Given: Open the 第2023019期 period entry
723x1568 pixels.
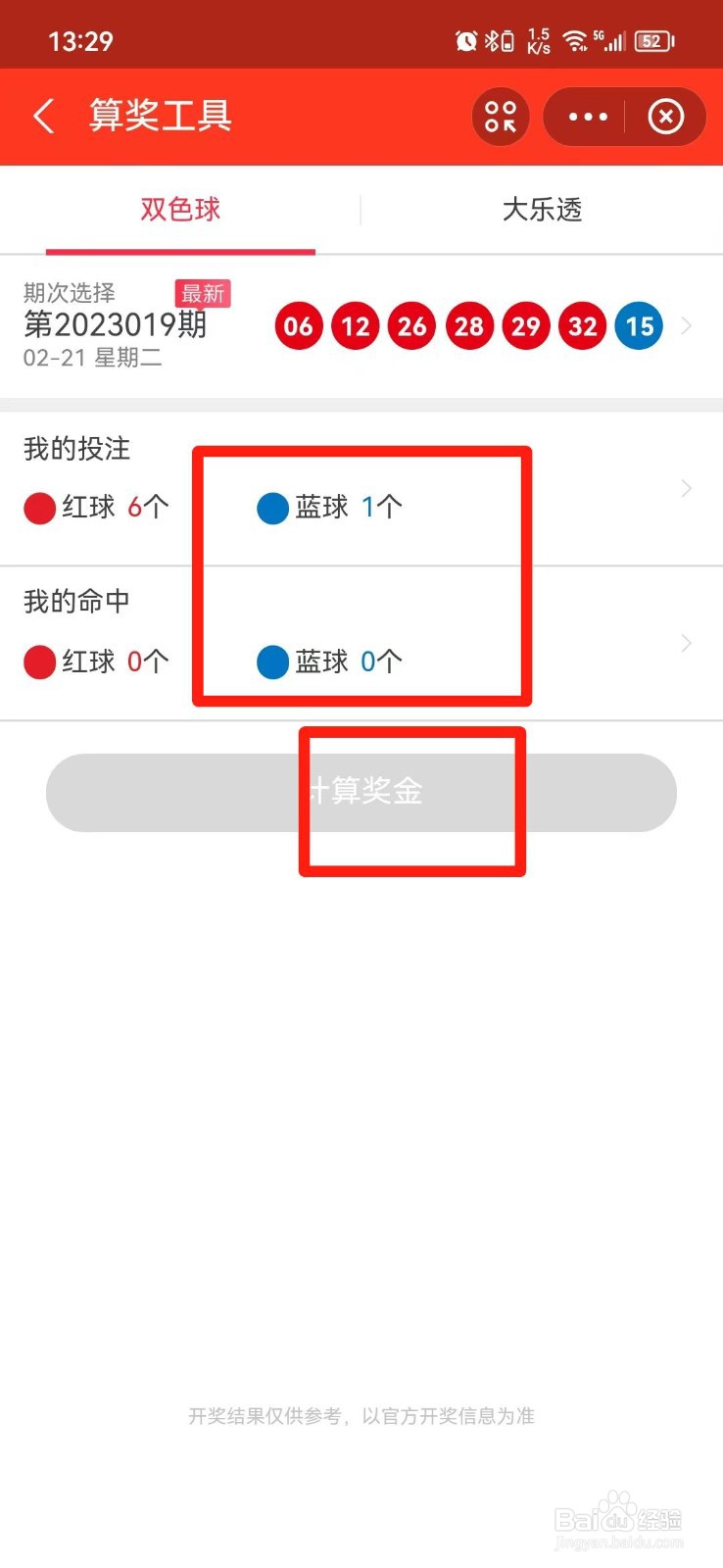Looking at the screenshot, I should point(116,323).
